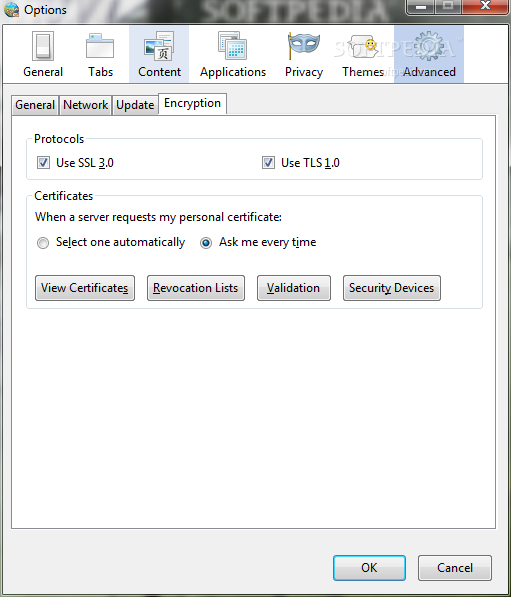
Task: Switch to the Network sub-tab
Action: [x=85, y=105]
